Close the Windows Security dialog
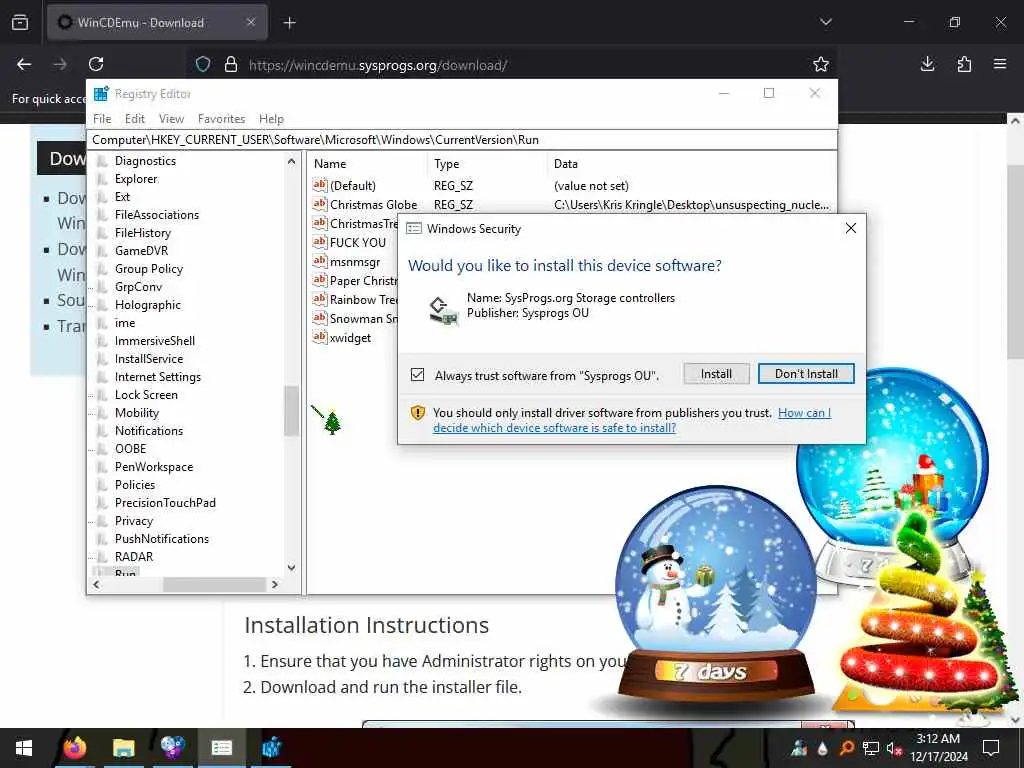This screenshot has height=768, width=1024. 851,228
